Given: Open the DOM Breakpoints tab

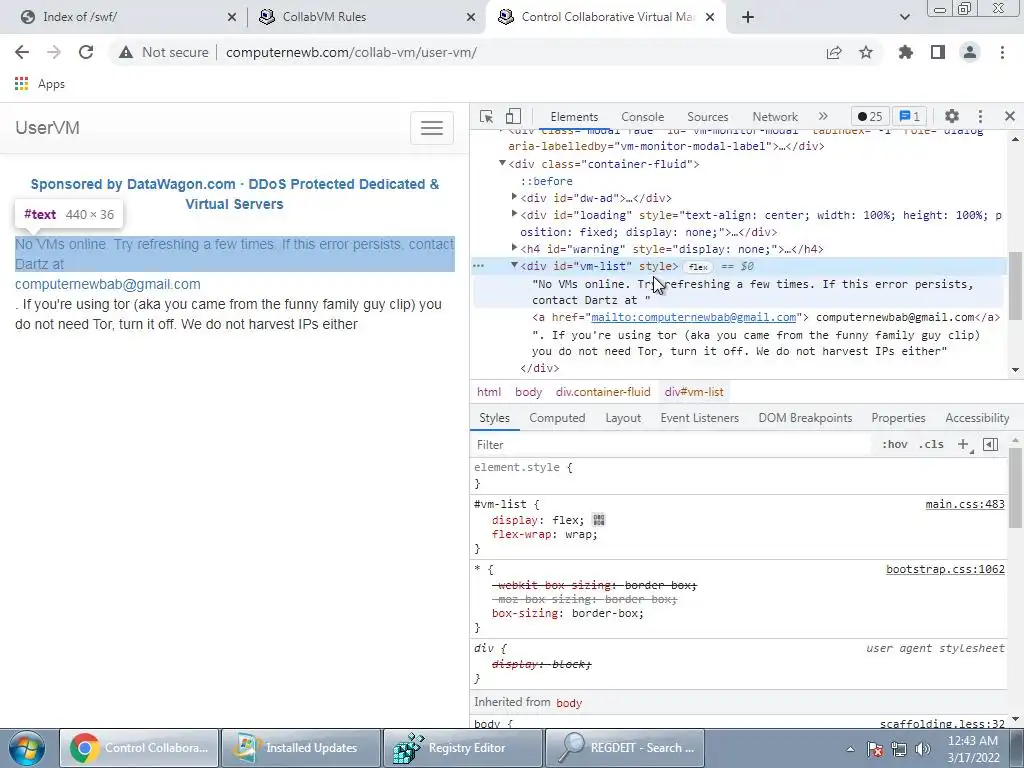Looking at the screenshot, I should click(805, 418).
